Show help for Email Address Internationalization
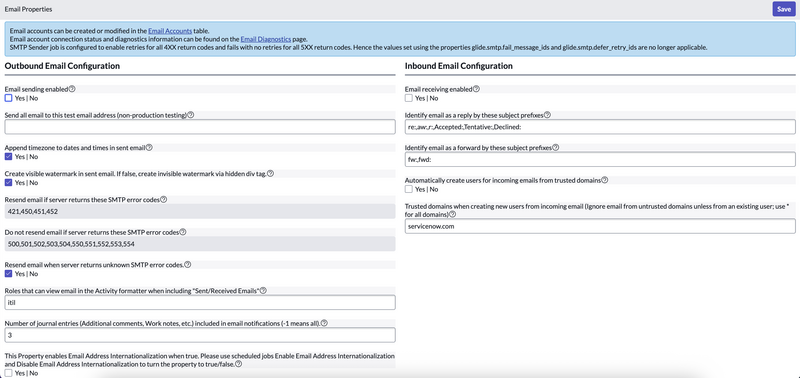Viewport: 800px width, 378px height. point(238,364)
